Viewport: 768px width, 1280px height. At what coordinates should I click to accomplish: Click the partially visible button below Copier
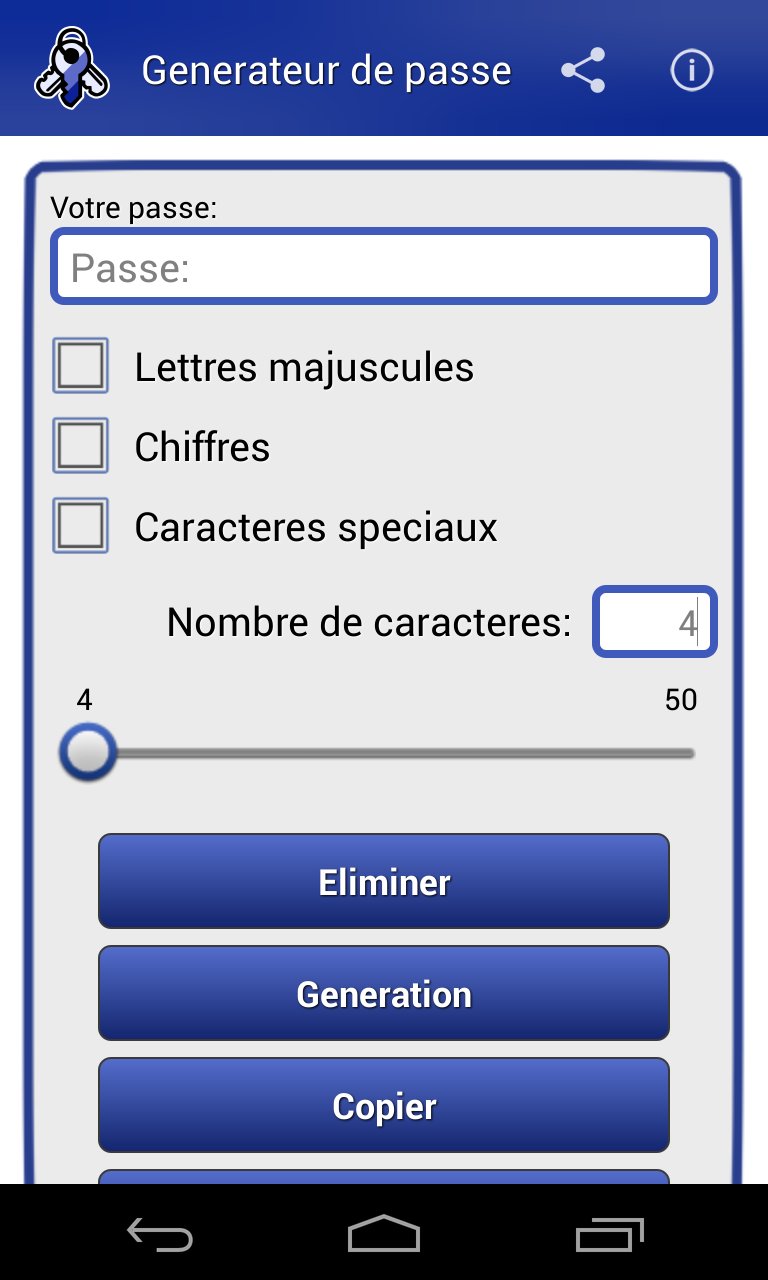[384, 1177]
